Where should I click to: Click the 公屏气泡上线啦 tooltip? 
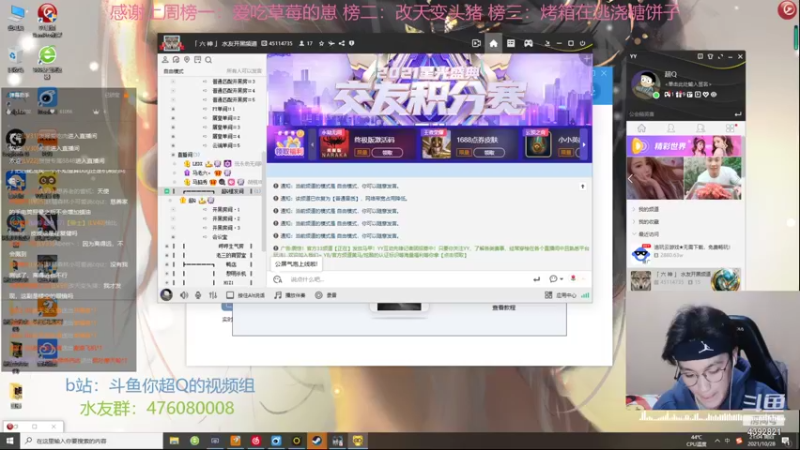(x=296, y=264)
